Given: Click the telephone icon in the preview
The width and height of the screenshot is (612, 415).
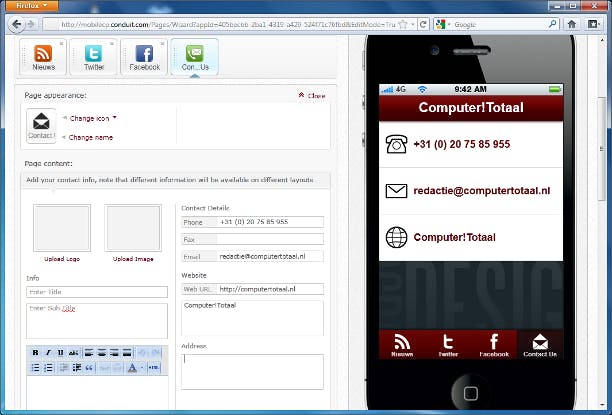Looking at the screenshot, I should pyautogui.click(x=396, y=144).
